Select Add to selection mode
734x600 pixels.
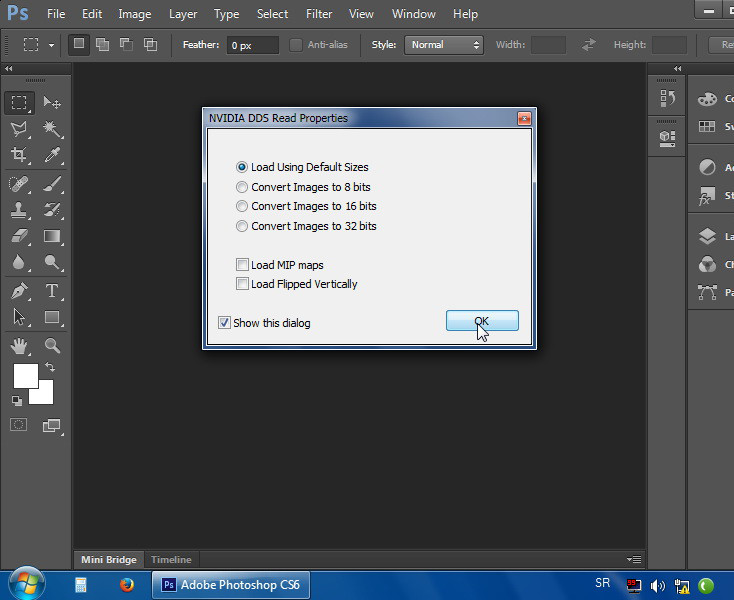(x=103, y=44)
